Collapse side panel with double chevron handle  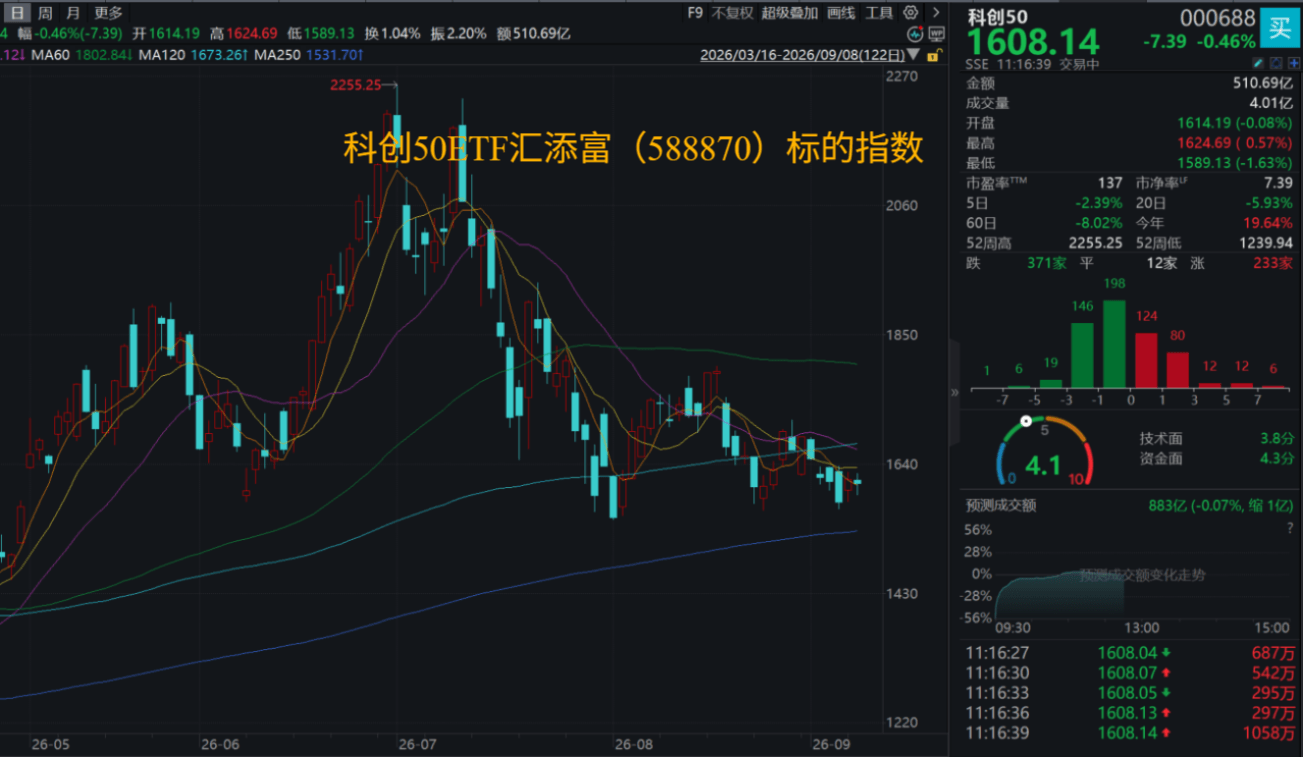(x=954, y=392)
